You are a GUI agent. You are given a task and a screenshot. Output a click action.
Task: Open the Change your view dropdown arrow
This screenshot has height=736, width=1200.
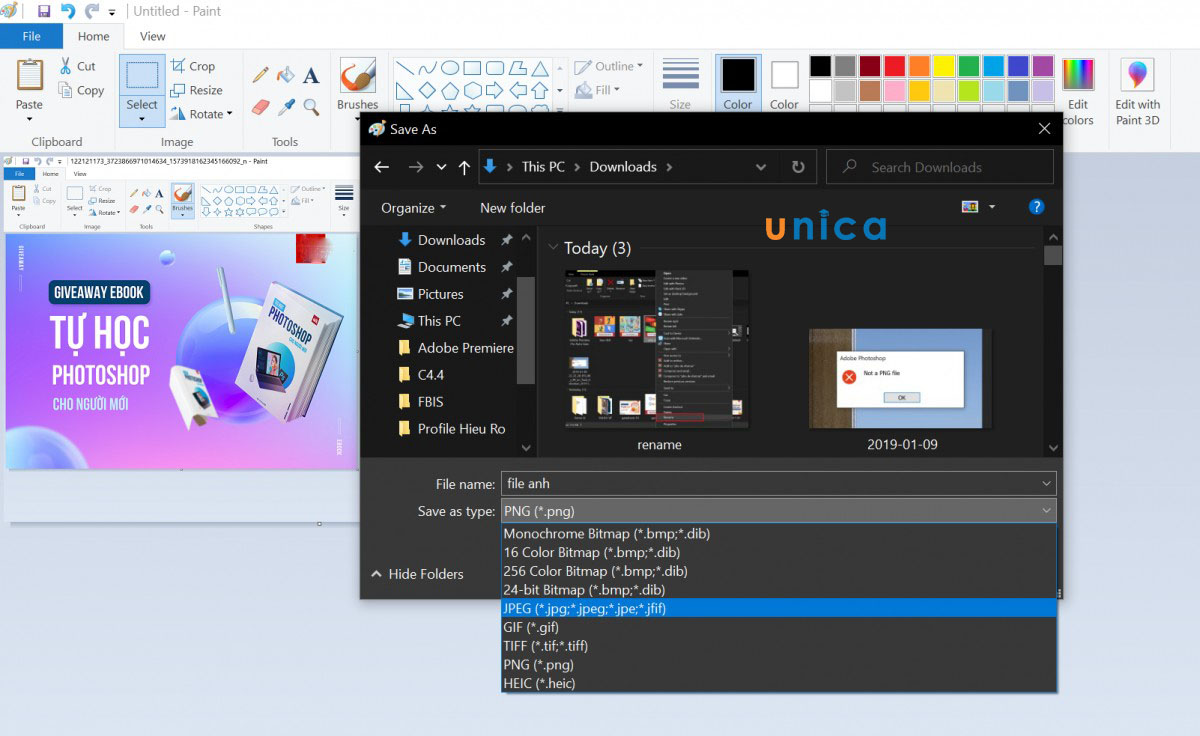992,207
